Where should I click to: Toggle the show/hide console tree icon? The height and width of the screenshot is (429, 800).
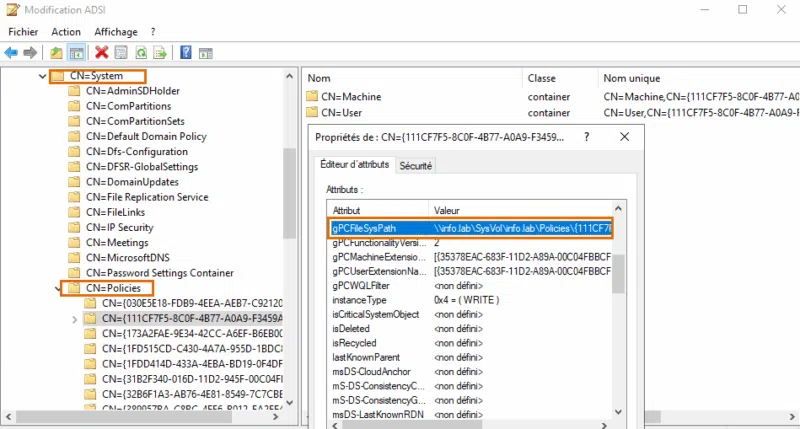[x=76, y=52]
